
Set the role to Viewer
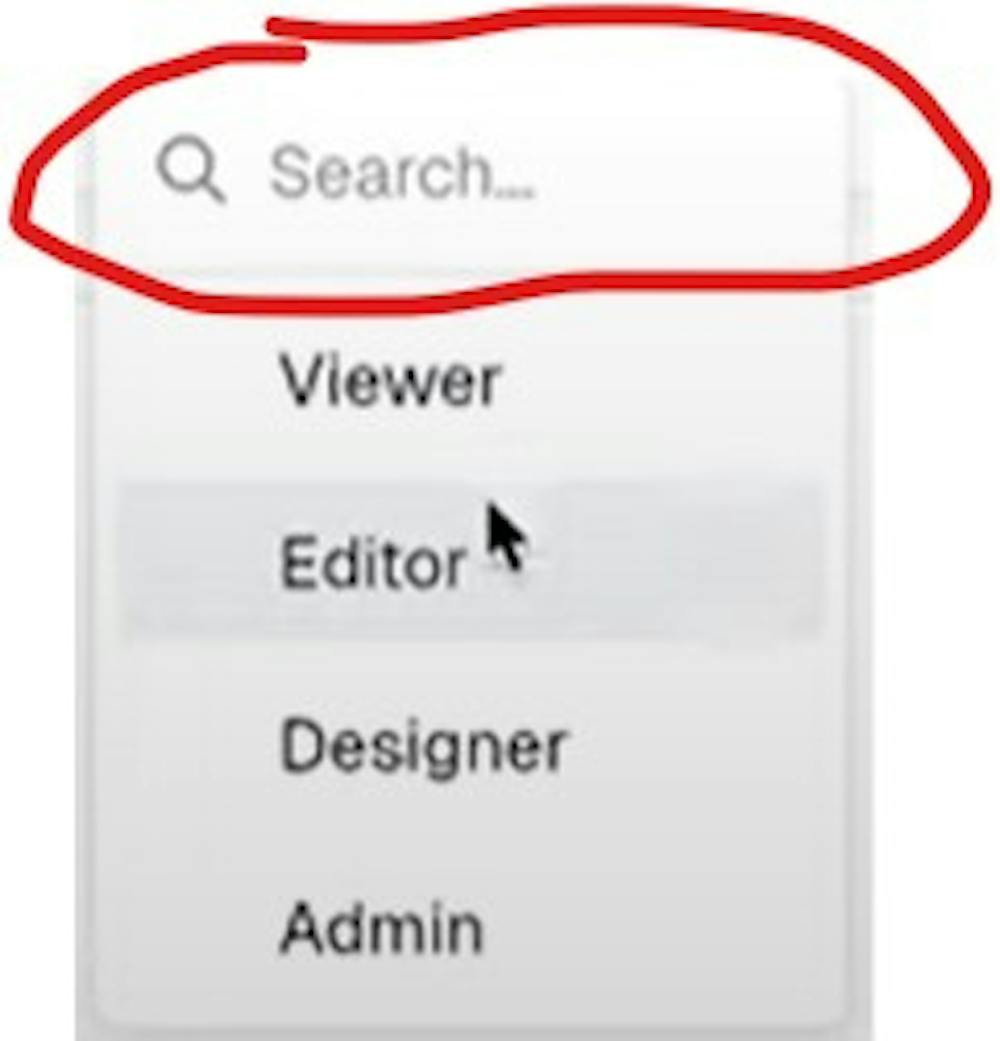click(471, 382)
